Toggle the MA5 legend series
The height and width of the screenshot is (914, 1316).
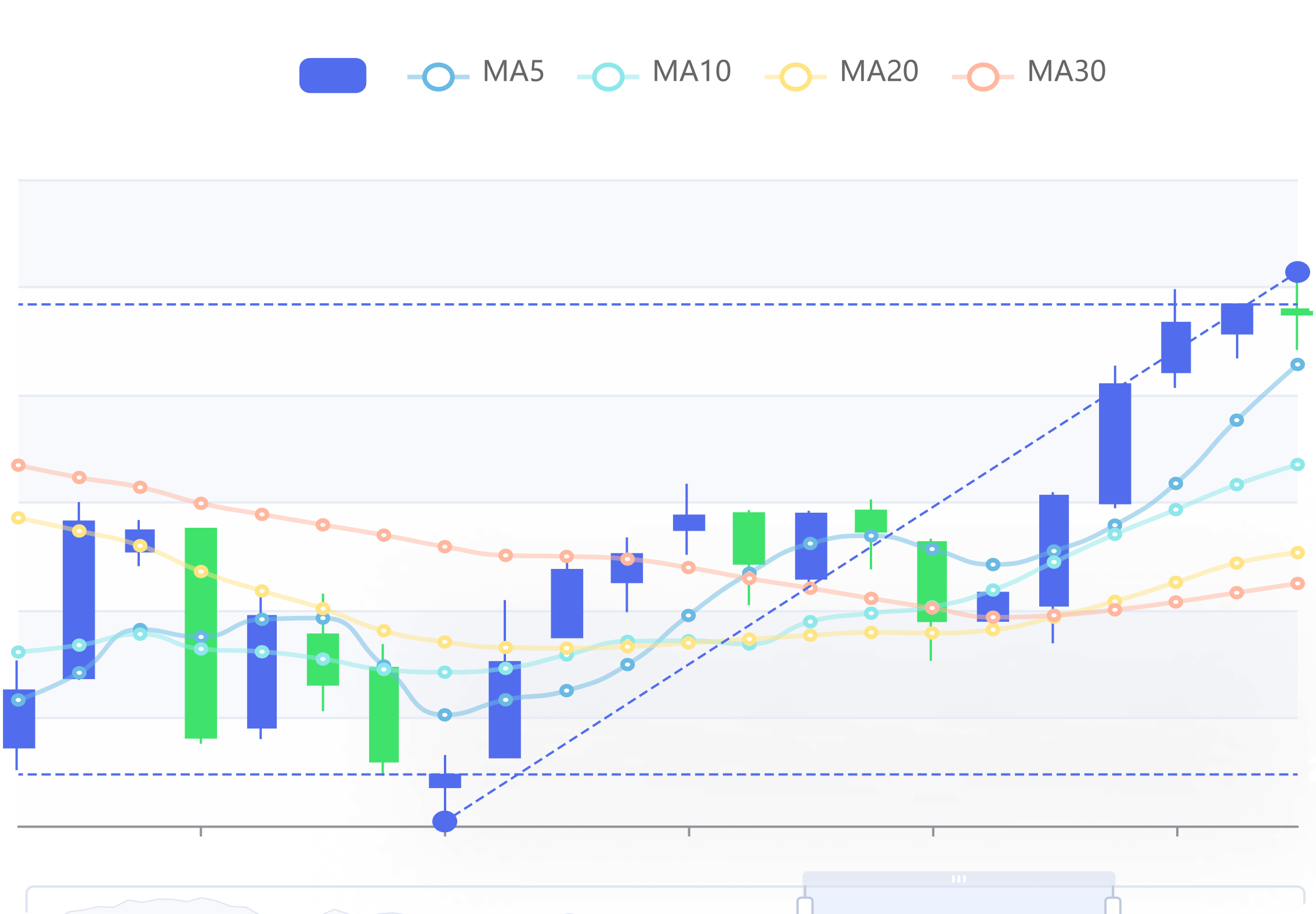coord(476,75)
